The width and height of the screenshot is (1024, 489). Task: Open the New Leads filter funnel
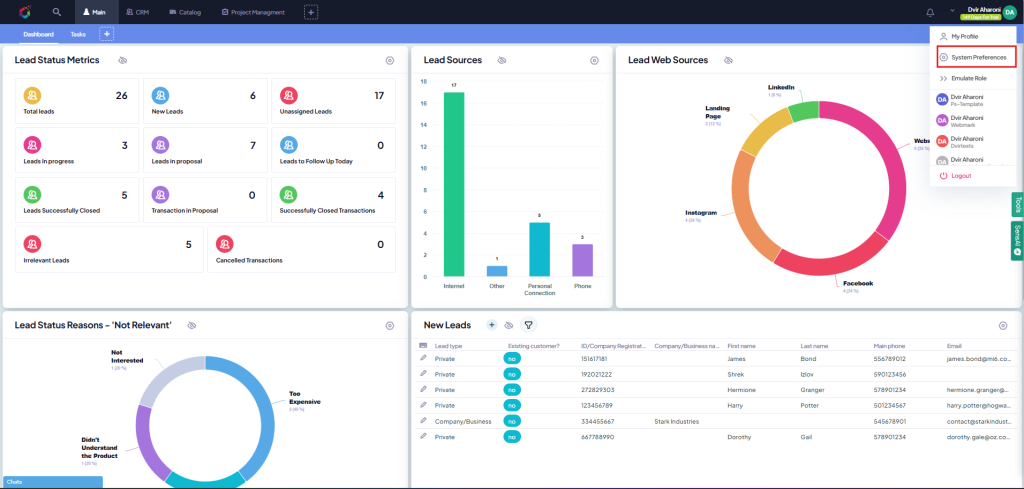528,325
